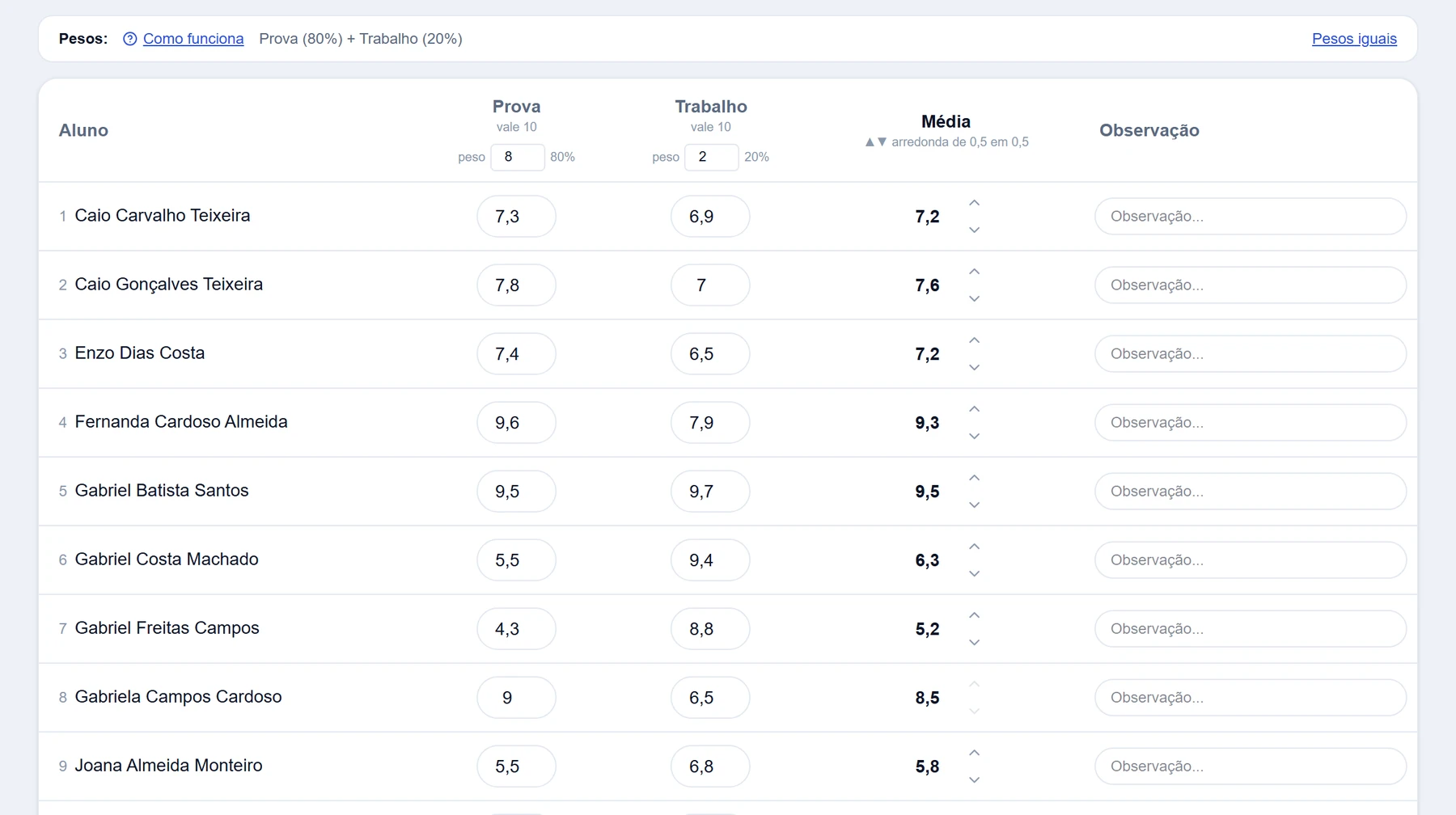1456x815 pixels.
Task: Click Prova grade 9,6 for Fernanda Cardoso
Action: (x=516, y=423)
